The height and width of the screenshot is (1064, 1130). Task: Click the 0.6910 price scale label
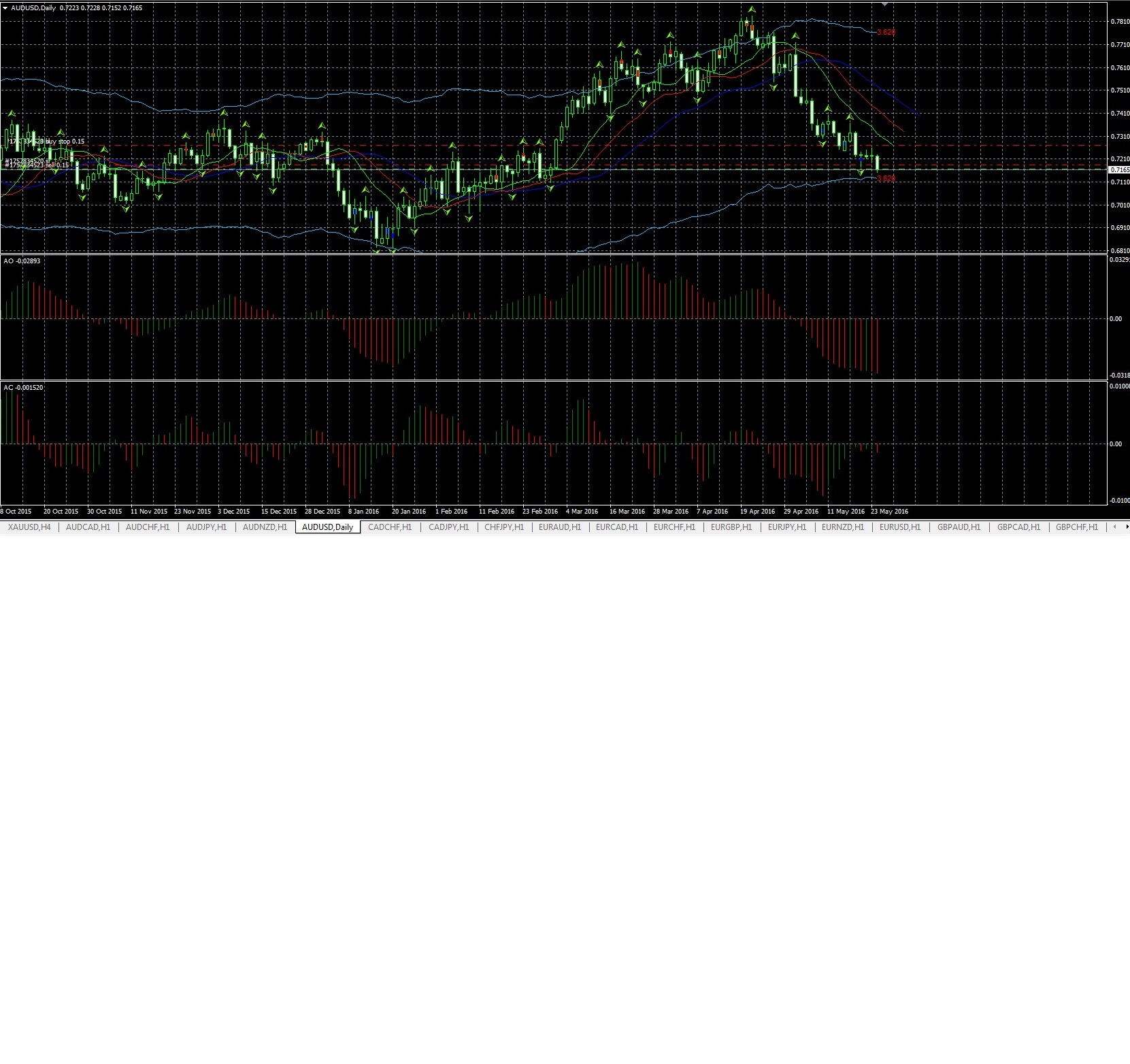pyautogui.click(x=1120, y=228)
